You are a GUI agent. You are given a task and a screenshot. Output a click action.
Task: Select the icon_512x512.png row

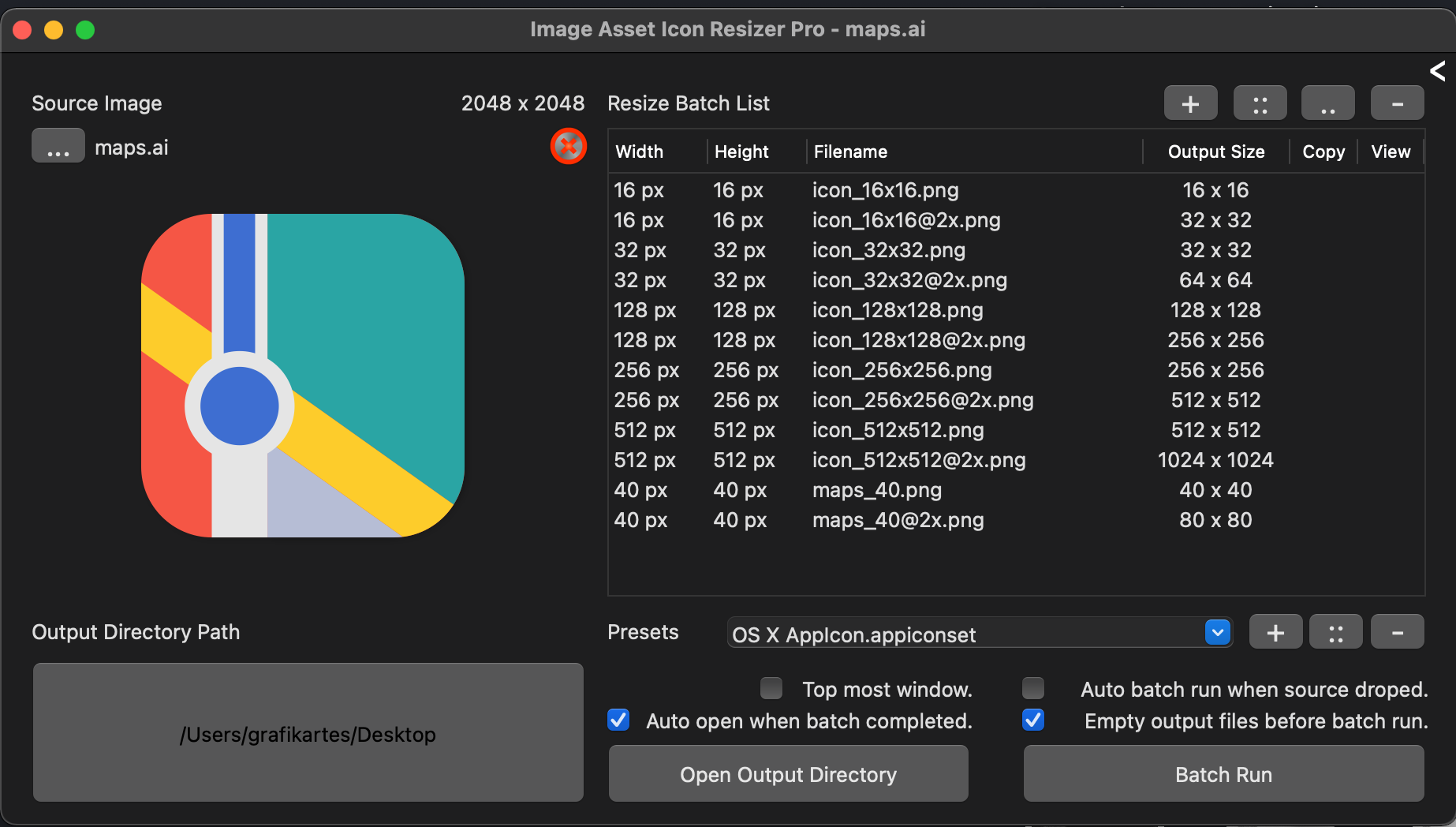(x=1016, y=430)
